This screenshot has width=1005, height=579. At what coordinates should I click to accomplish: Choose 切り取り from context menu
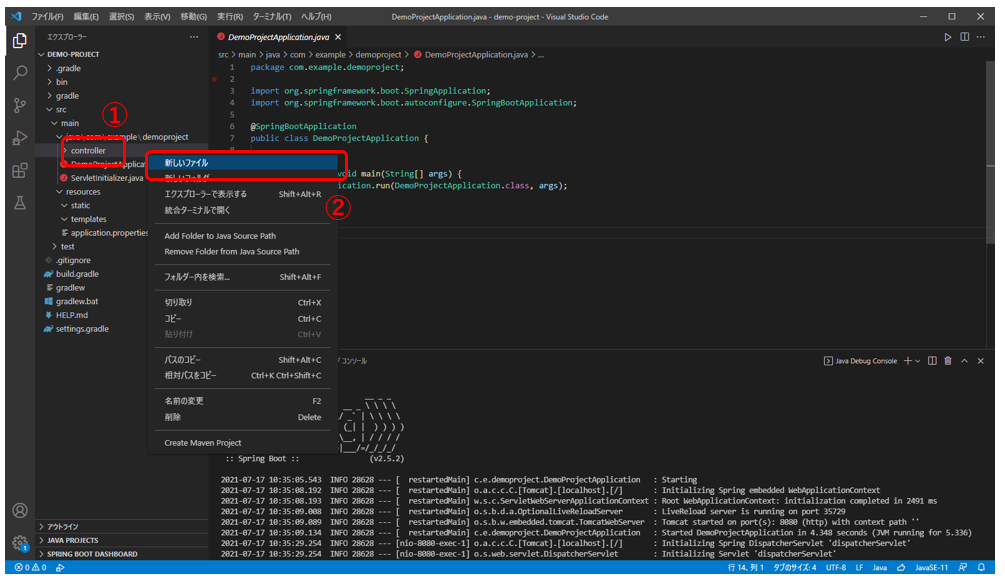(242, 303)
